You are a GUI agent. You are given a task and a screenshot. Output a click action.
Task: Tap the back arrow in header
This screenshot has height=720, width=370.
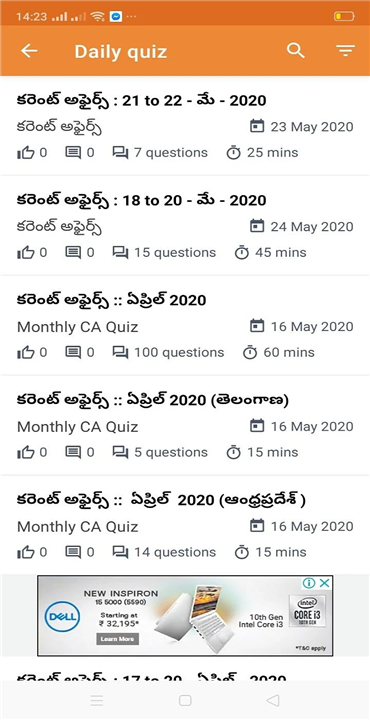tap(29, 51)
